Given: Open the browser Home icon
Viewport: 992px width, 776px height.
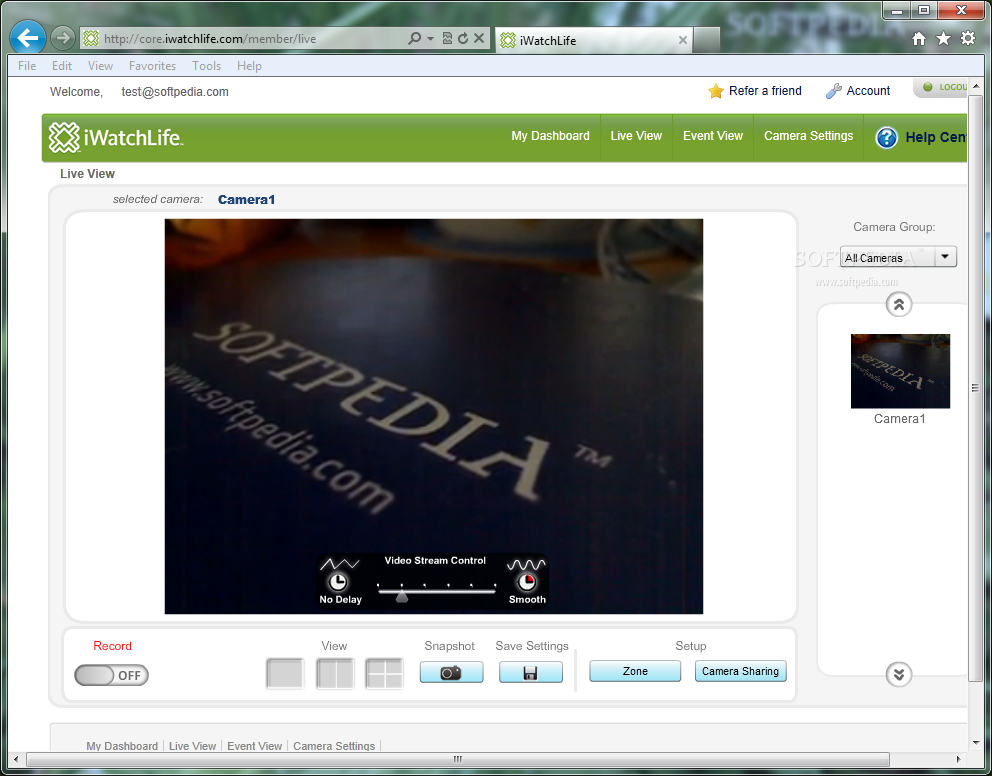Looking at the screenshot, I should coord(919,39).
